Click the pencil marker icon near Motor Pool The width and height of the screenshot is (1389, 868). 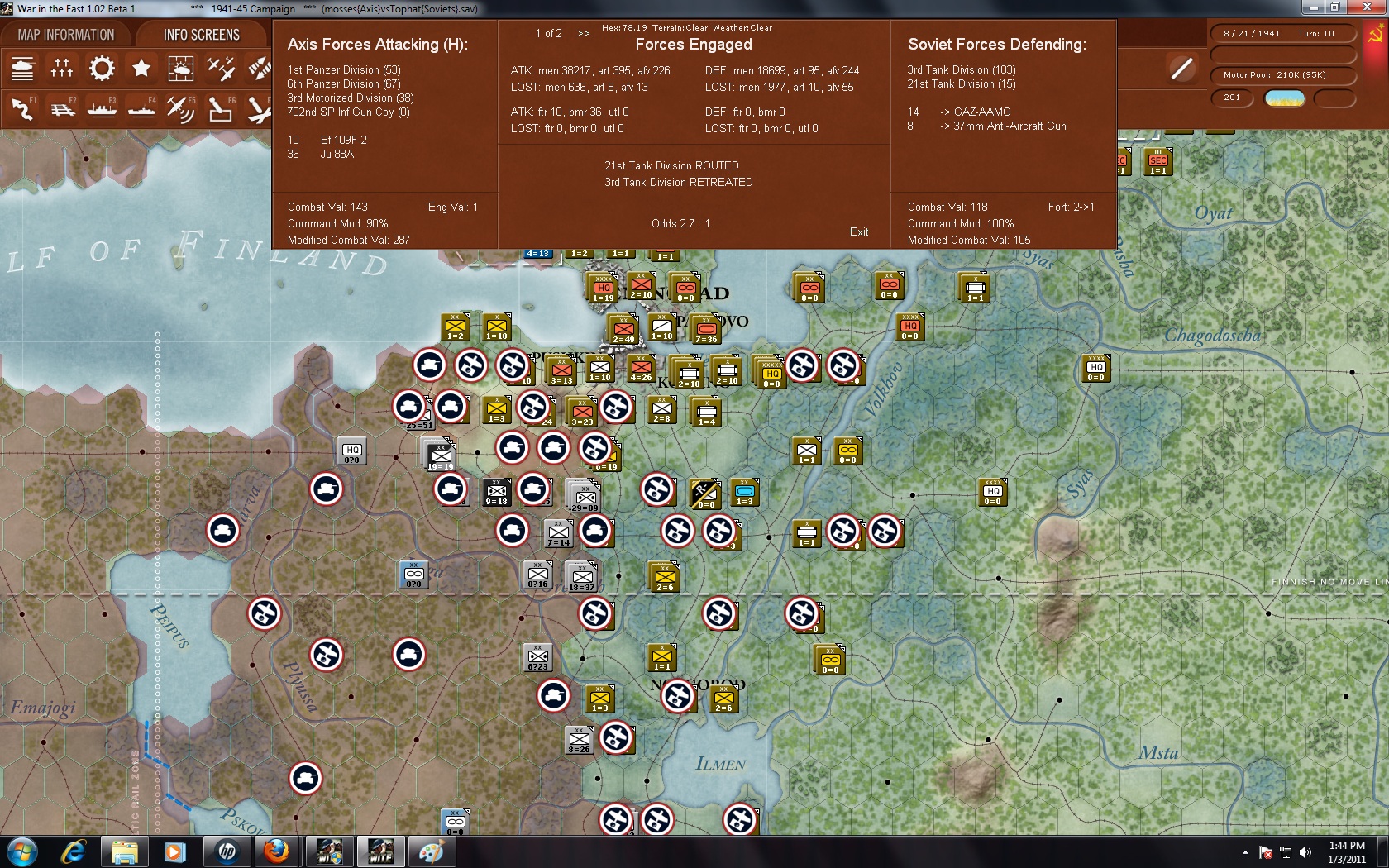click(1182, 66)
